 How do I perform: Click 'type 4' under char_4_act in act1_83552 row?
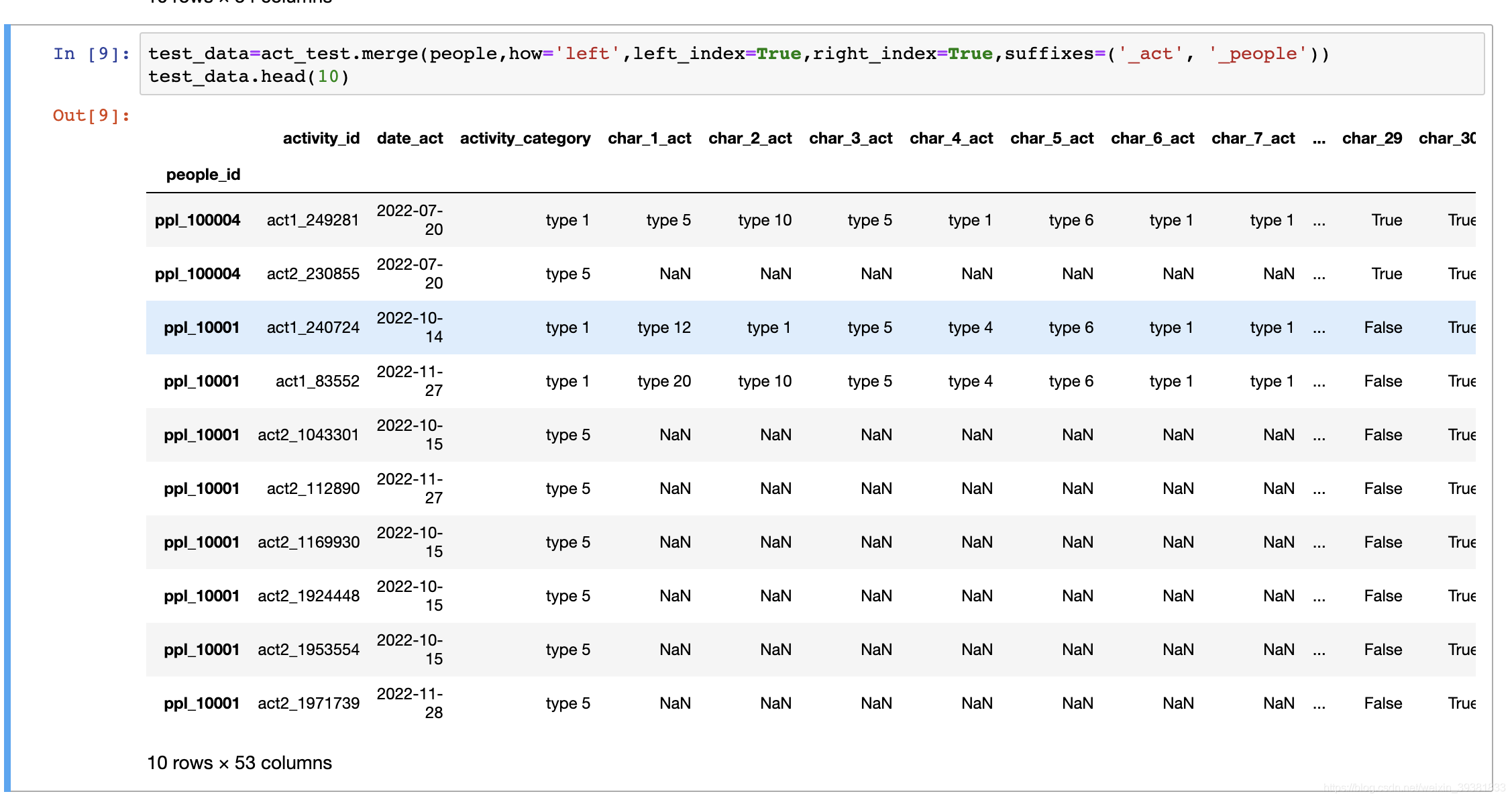(x=970, y=381)
